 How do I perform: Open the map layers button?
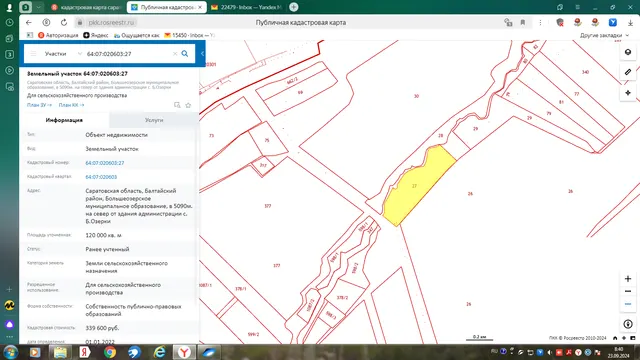628,52
